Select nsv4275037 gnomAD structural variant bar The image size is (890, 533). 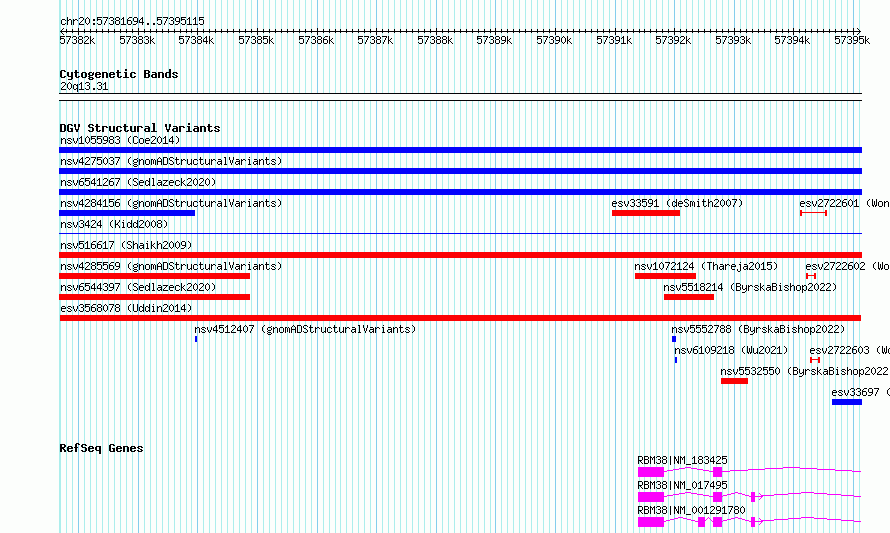pyautogui.click(x=460, y=171)
